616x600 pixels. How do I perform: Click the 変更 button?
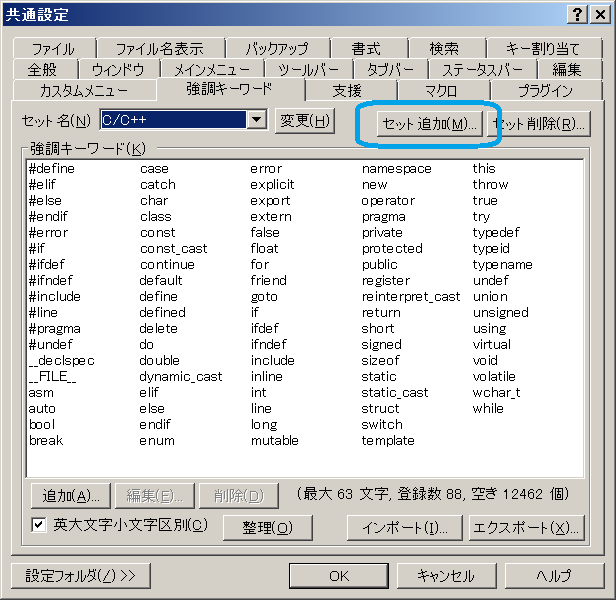[304, 122]
